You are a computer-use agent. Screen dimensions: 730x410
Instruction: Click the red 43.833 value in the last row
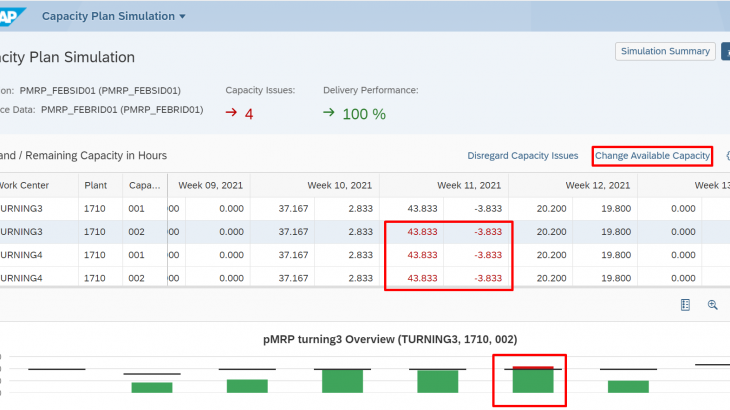[422, 278]
